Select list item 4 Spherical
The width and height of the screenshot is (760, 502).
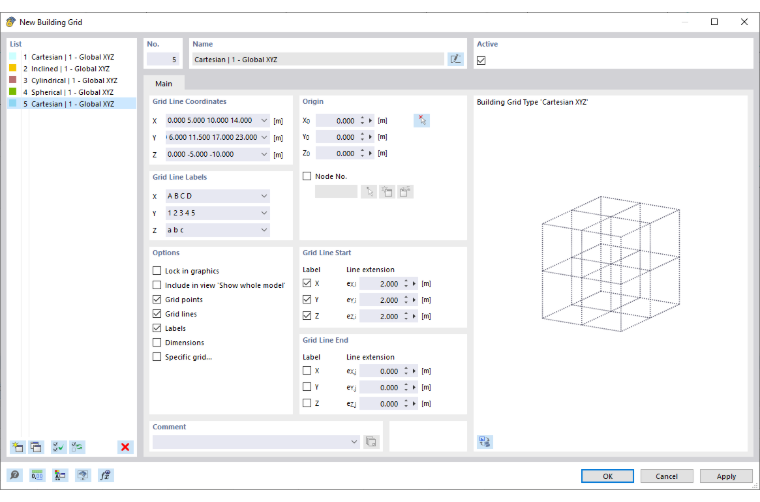72,92
